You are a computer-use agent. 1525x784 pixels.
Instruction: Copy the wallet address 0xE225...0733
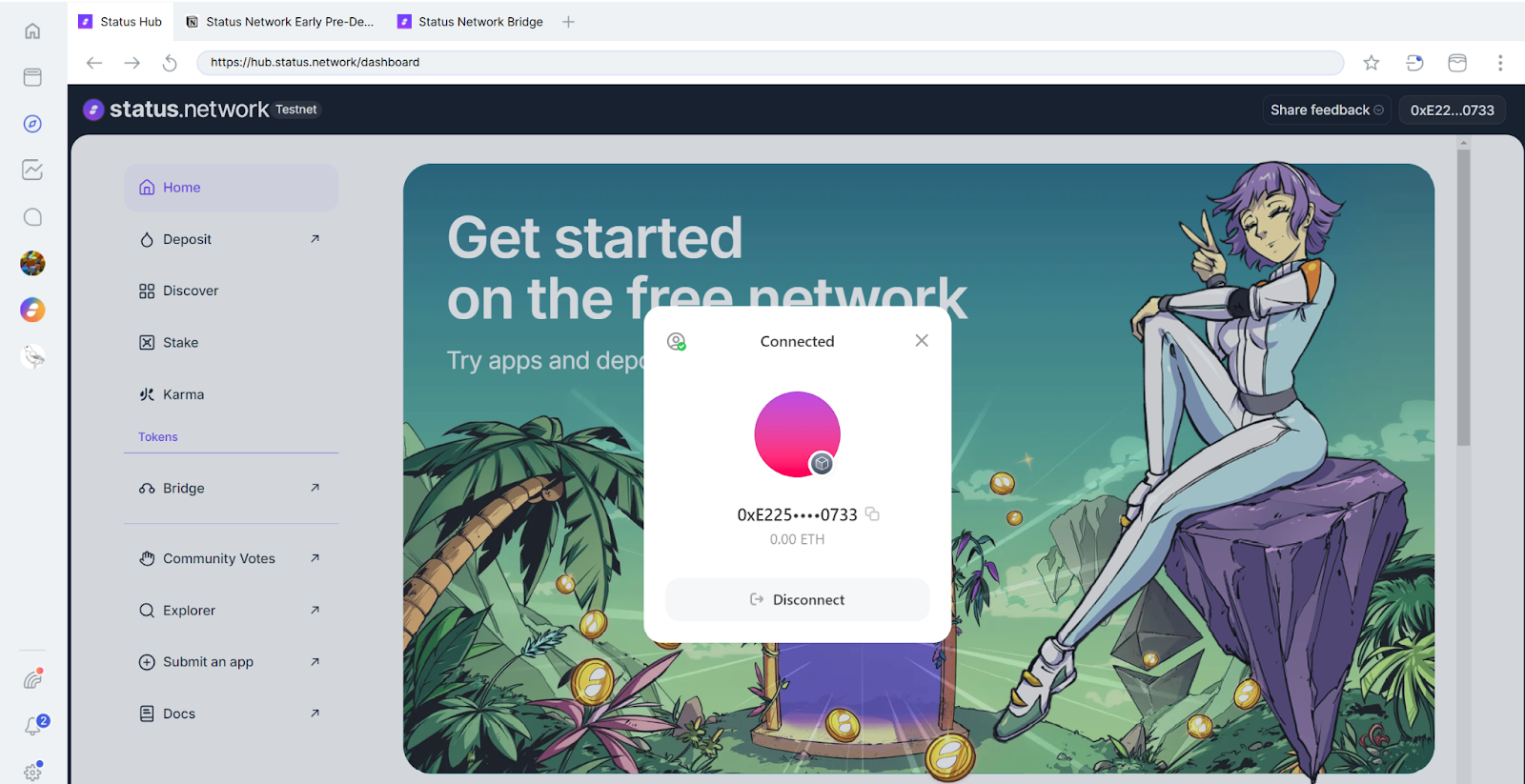[x=872, y=514]
